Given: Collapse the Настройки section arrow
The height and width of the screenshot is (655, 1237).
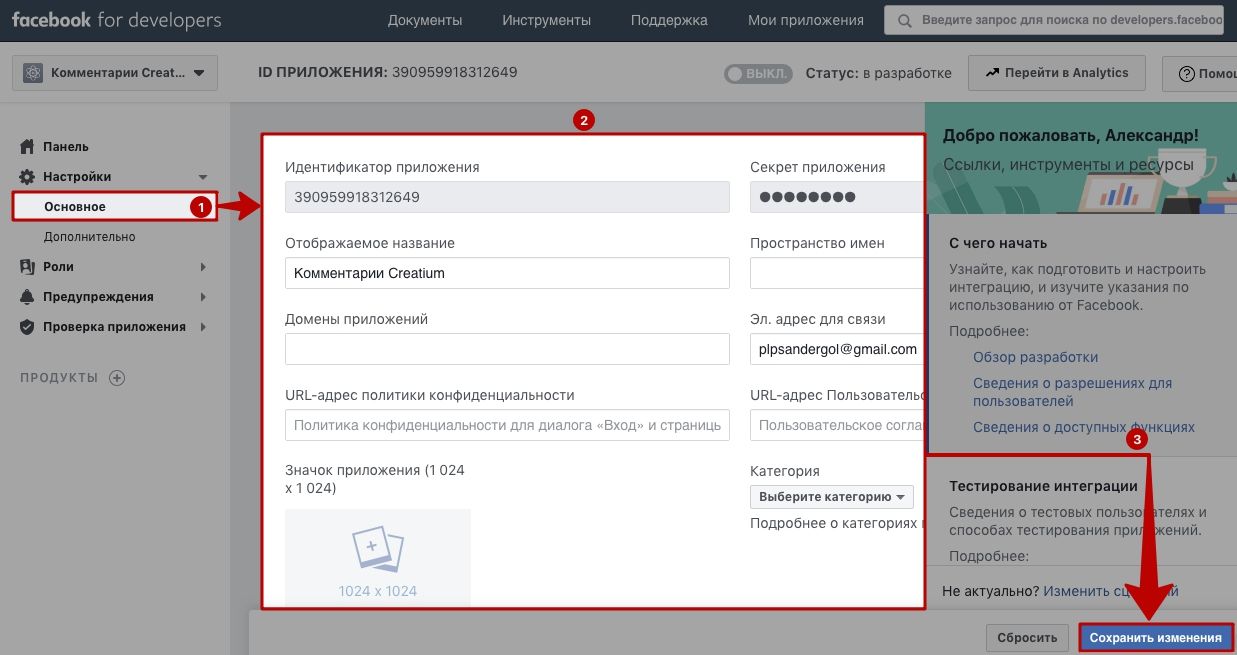Looking at the screenshot, I should click(x=203, y=177).
